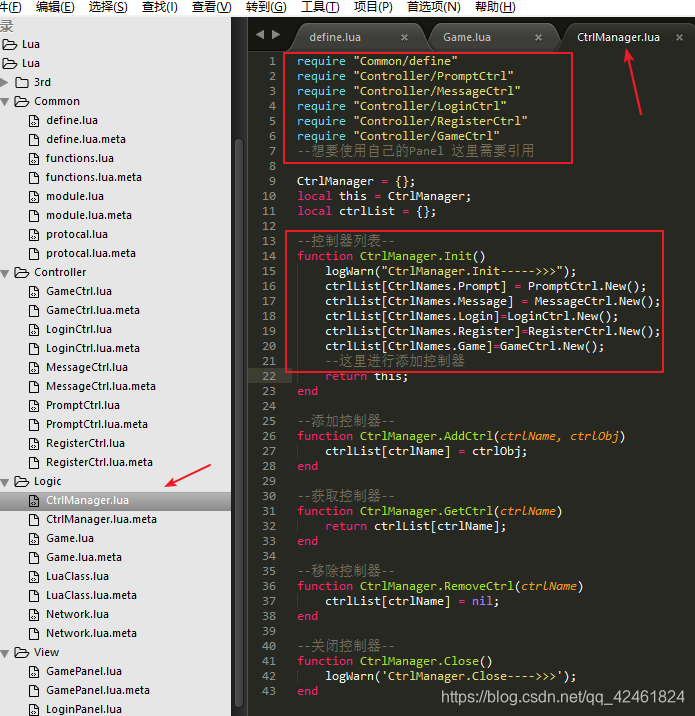Viewport: 695px width, 716px height.
Task: Open GamePanel.lua.meta in the sidebar
Action: [98, 690]
